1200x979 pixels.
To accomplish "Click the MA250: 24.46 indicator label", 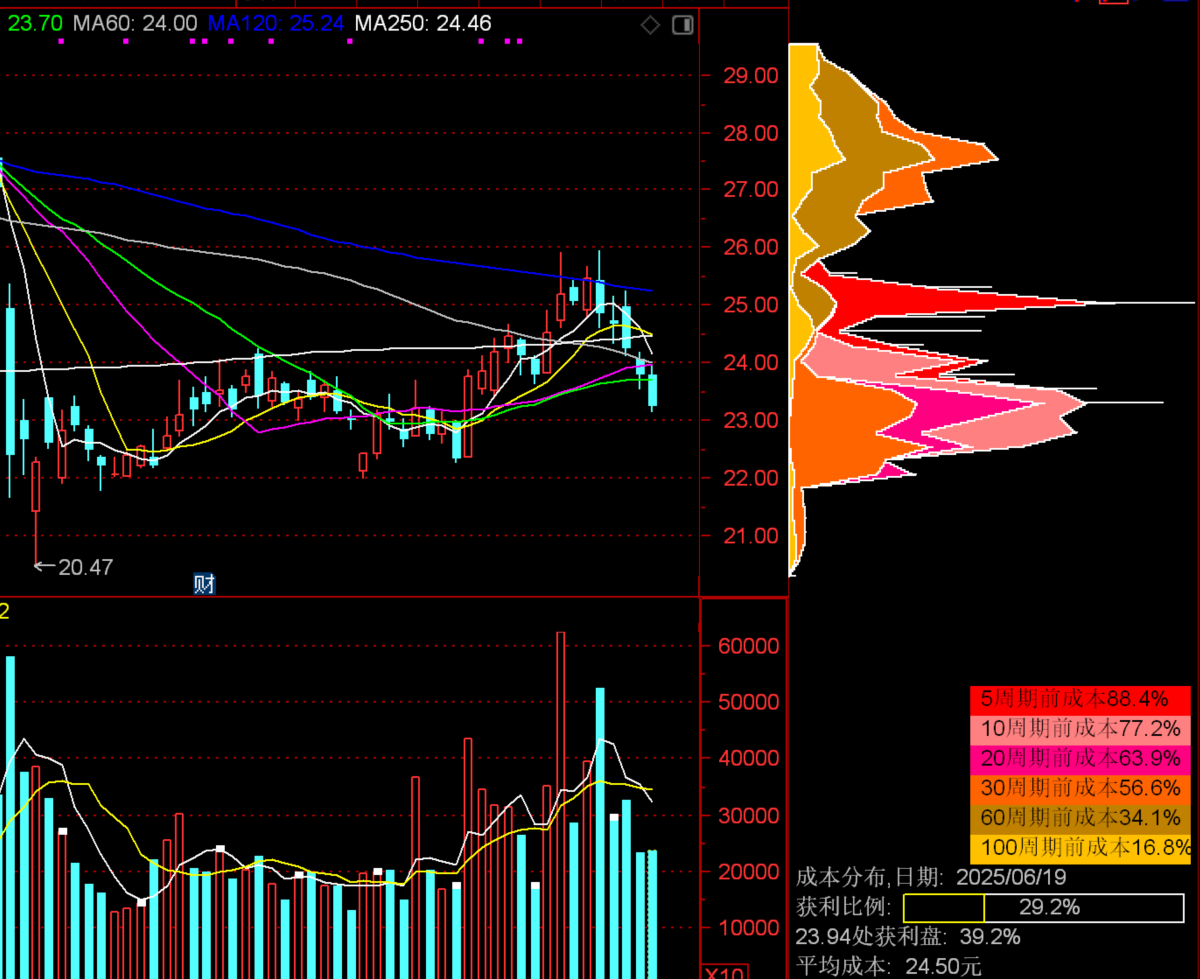I will (423, 23).
